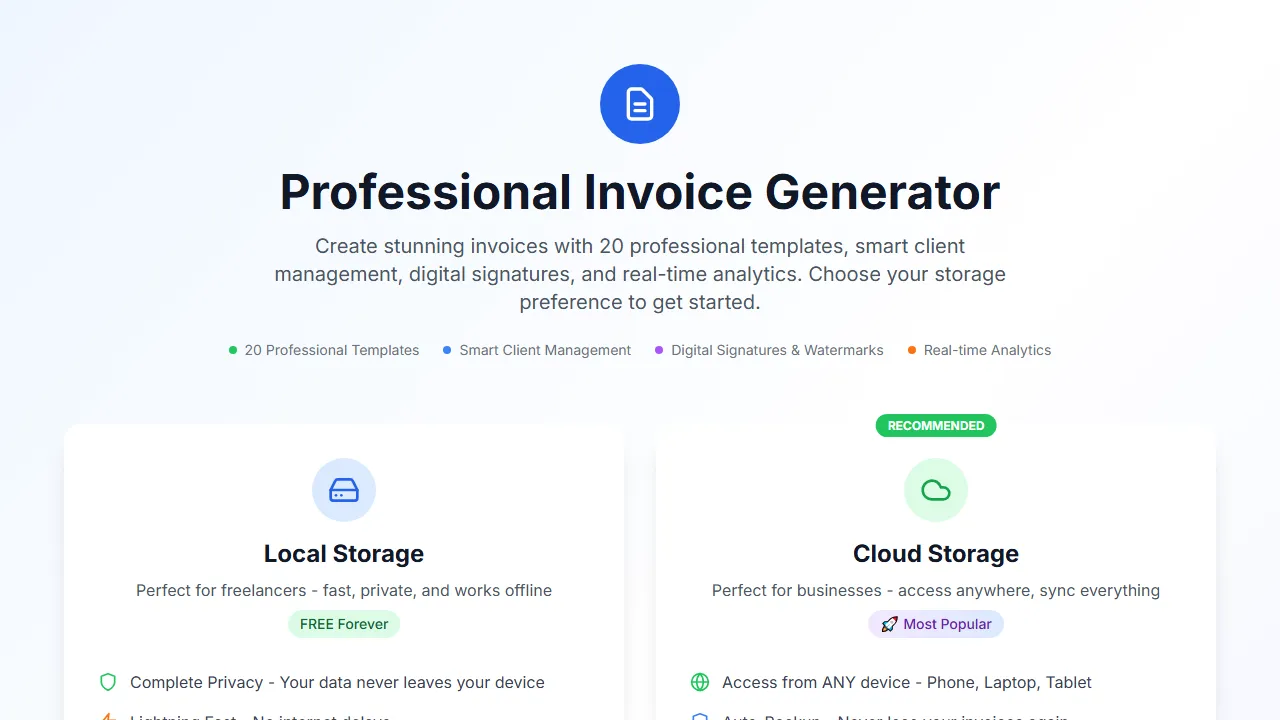Click the blue dot before Smart Client Management

[447, 350]
